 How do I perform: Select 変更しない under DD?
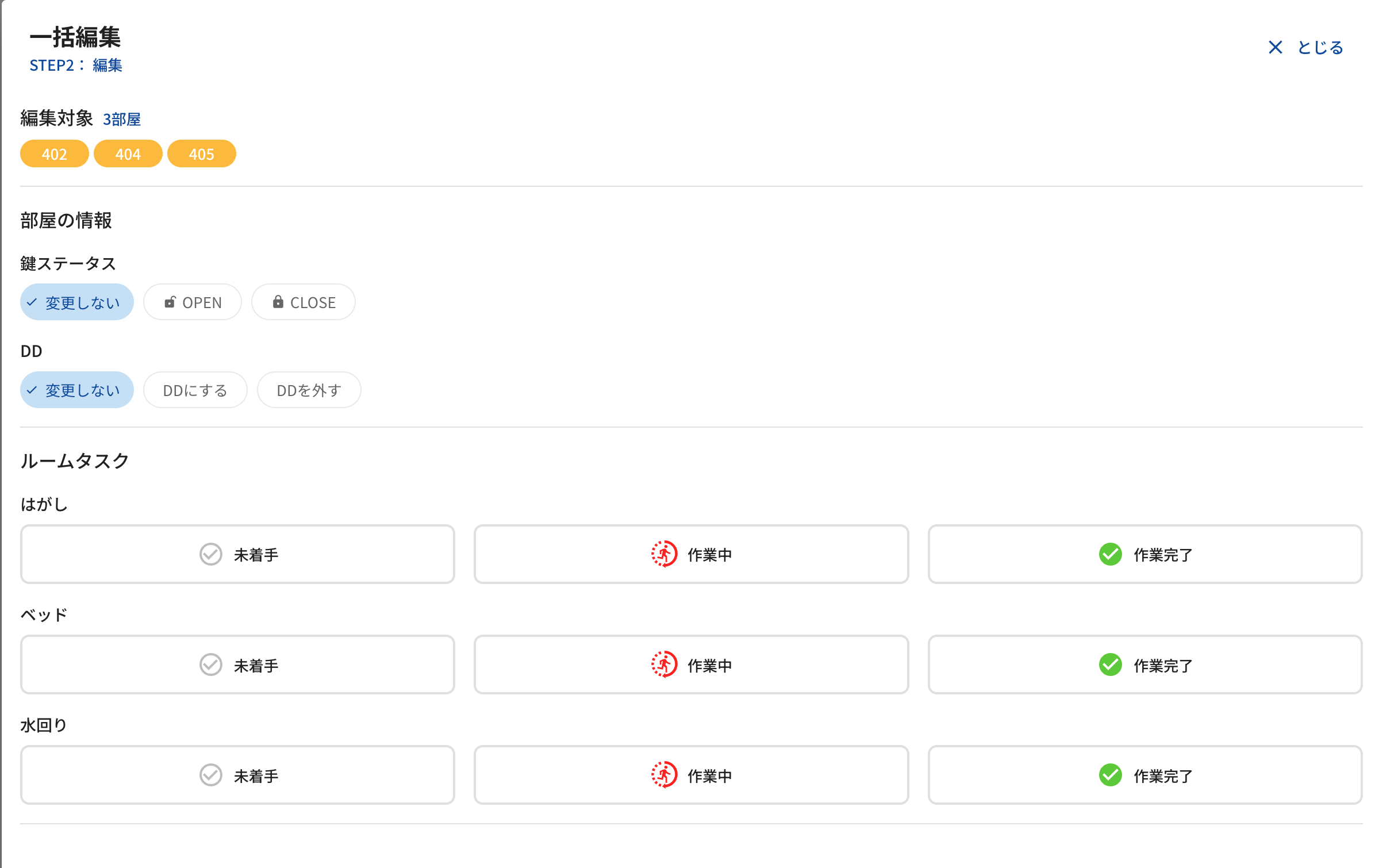pos(77,390)
